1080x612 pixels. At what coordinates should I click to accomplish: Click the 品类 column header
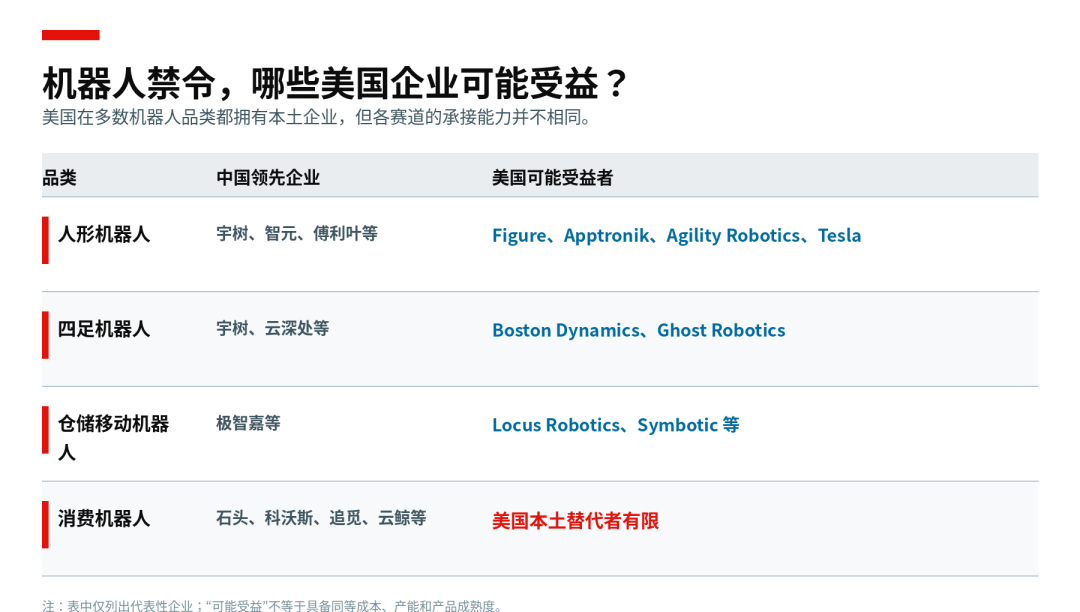59,178
